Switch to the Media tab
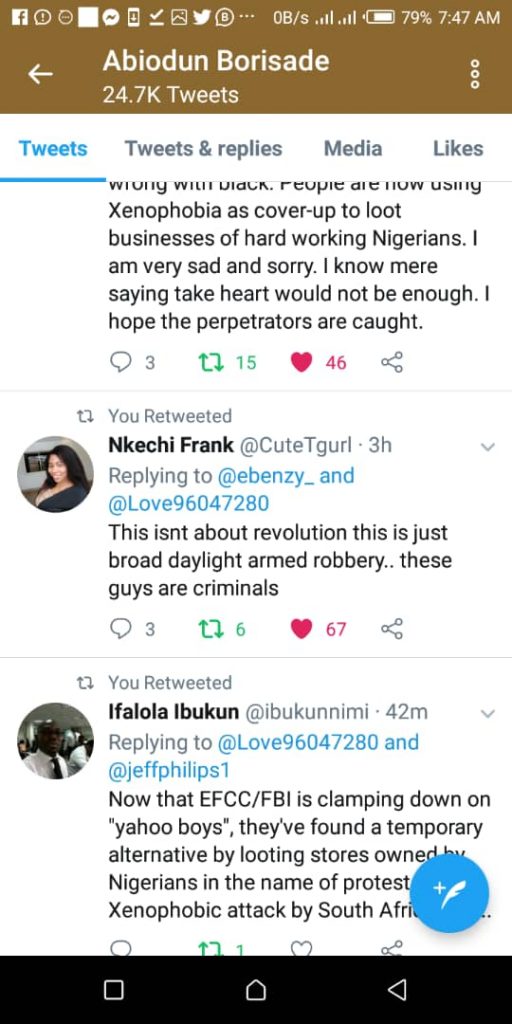The height and width of the screenshot is (1024, 512). coord(353,148)
